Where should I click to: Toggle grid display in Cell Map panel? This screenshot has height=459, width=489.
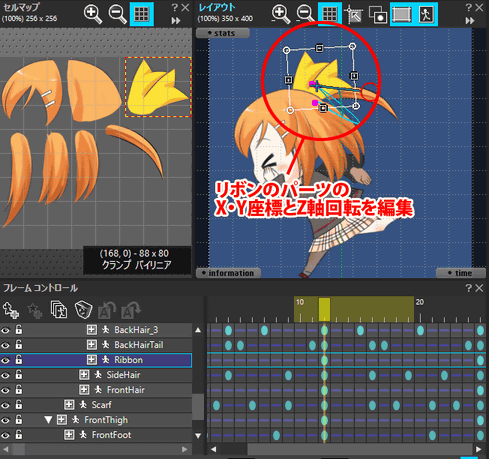141,14
